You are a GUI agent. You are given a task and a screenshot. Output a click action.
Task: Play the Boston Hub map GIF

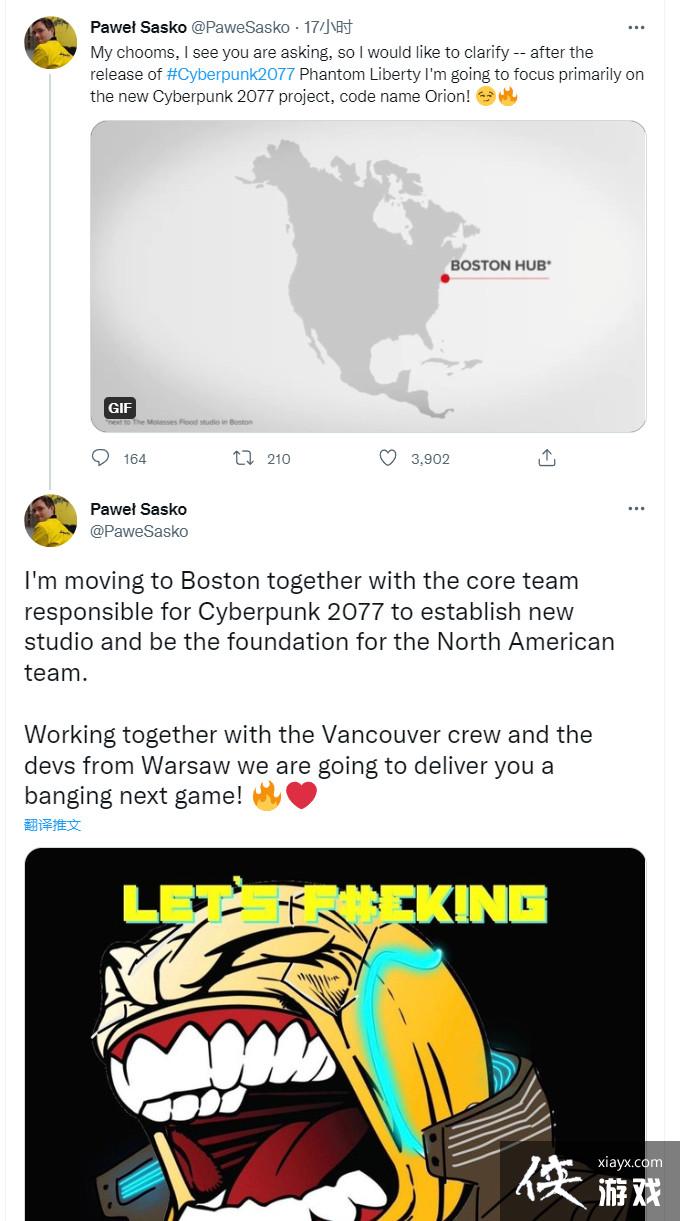pos(368,276)
